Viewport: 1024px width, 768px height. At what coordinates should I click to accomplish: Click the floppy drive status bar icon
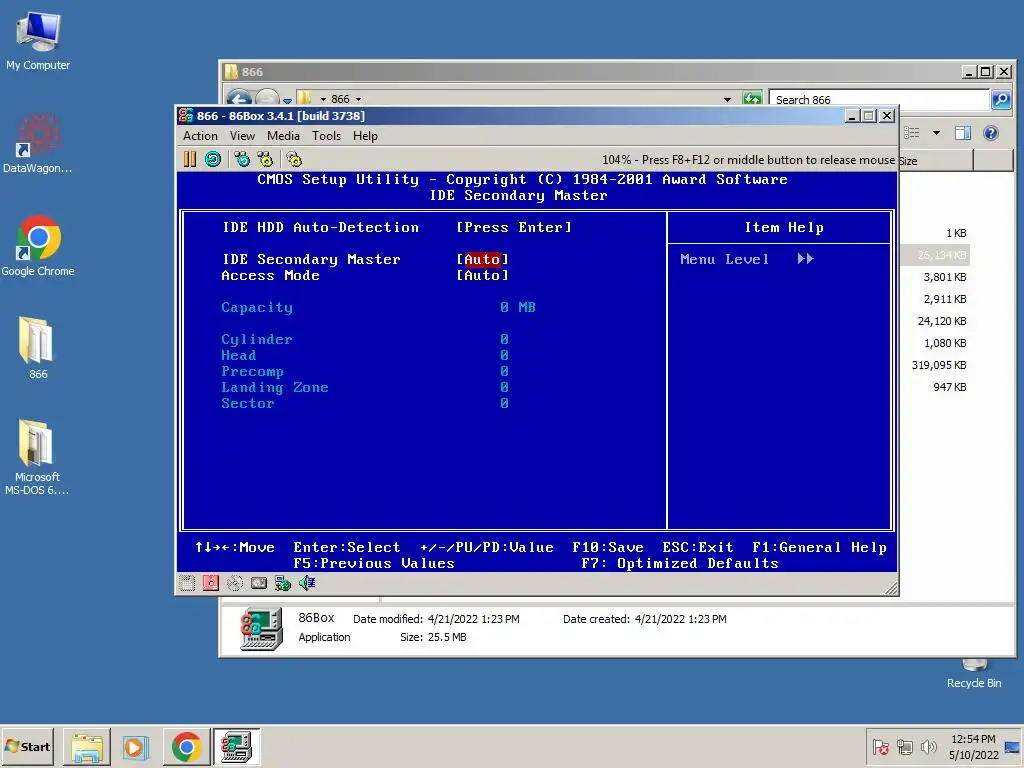(x=187, y=583)
